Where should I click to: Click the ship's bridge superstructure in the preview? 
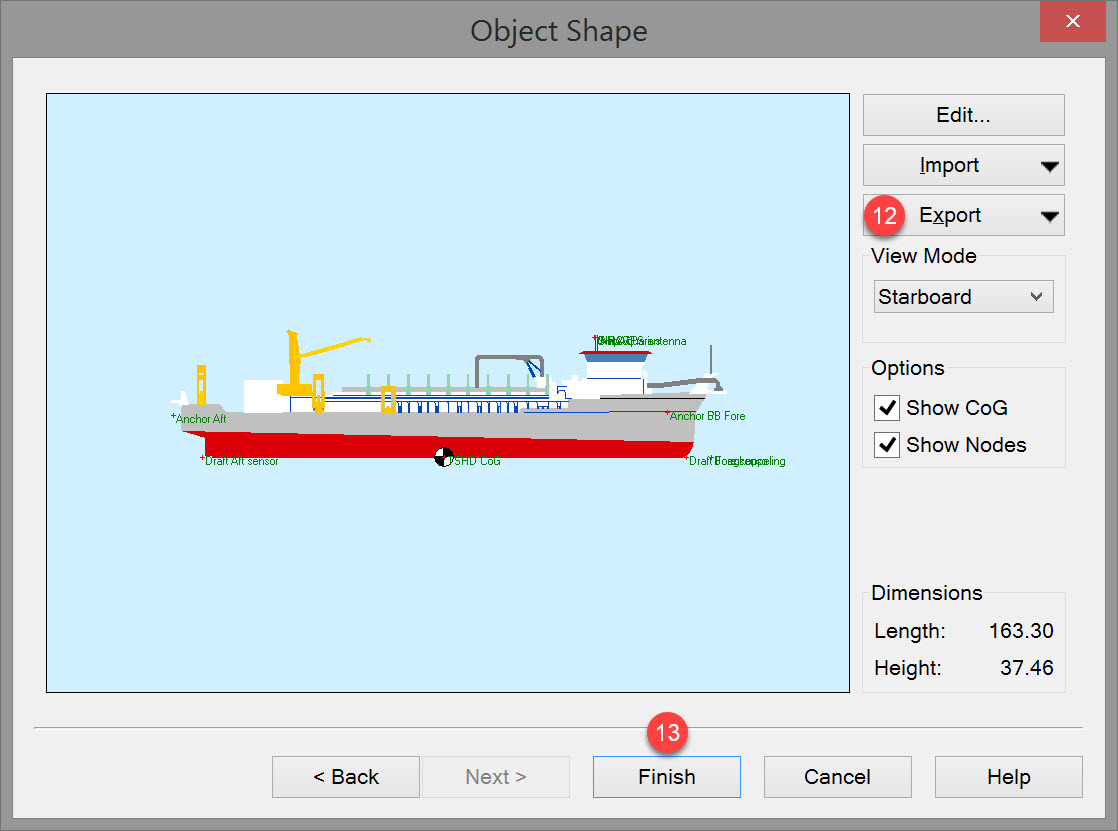point(615,372)
